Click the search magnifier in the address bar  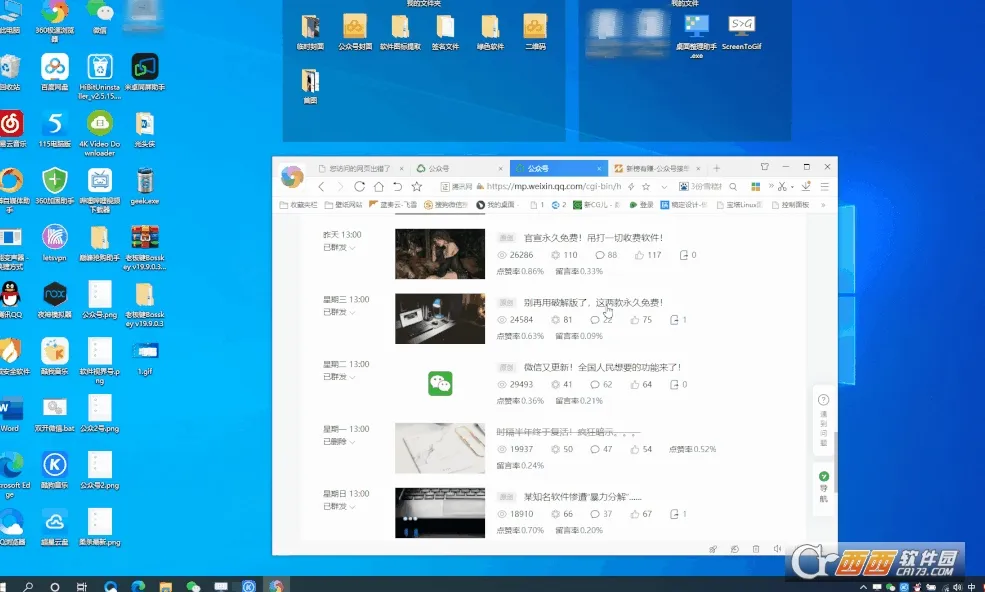tap(732, 186)
